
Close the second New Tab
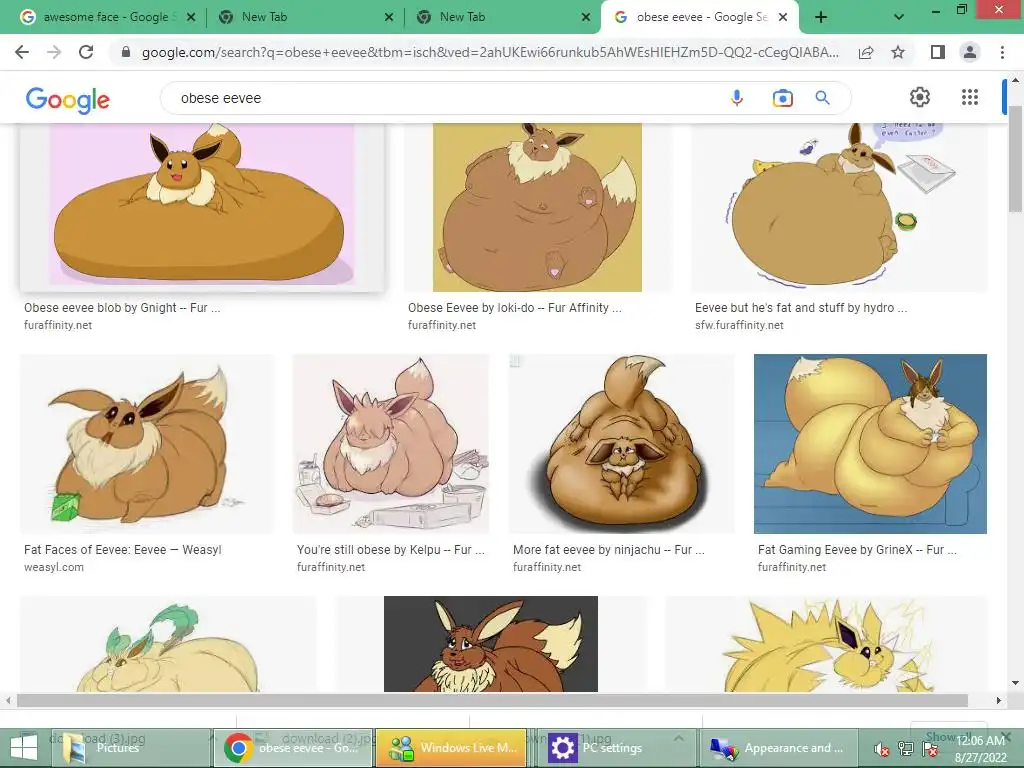[x=586, y=17]
